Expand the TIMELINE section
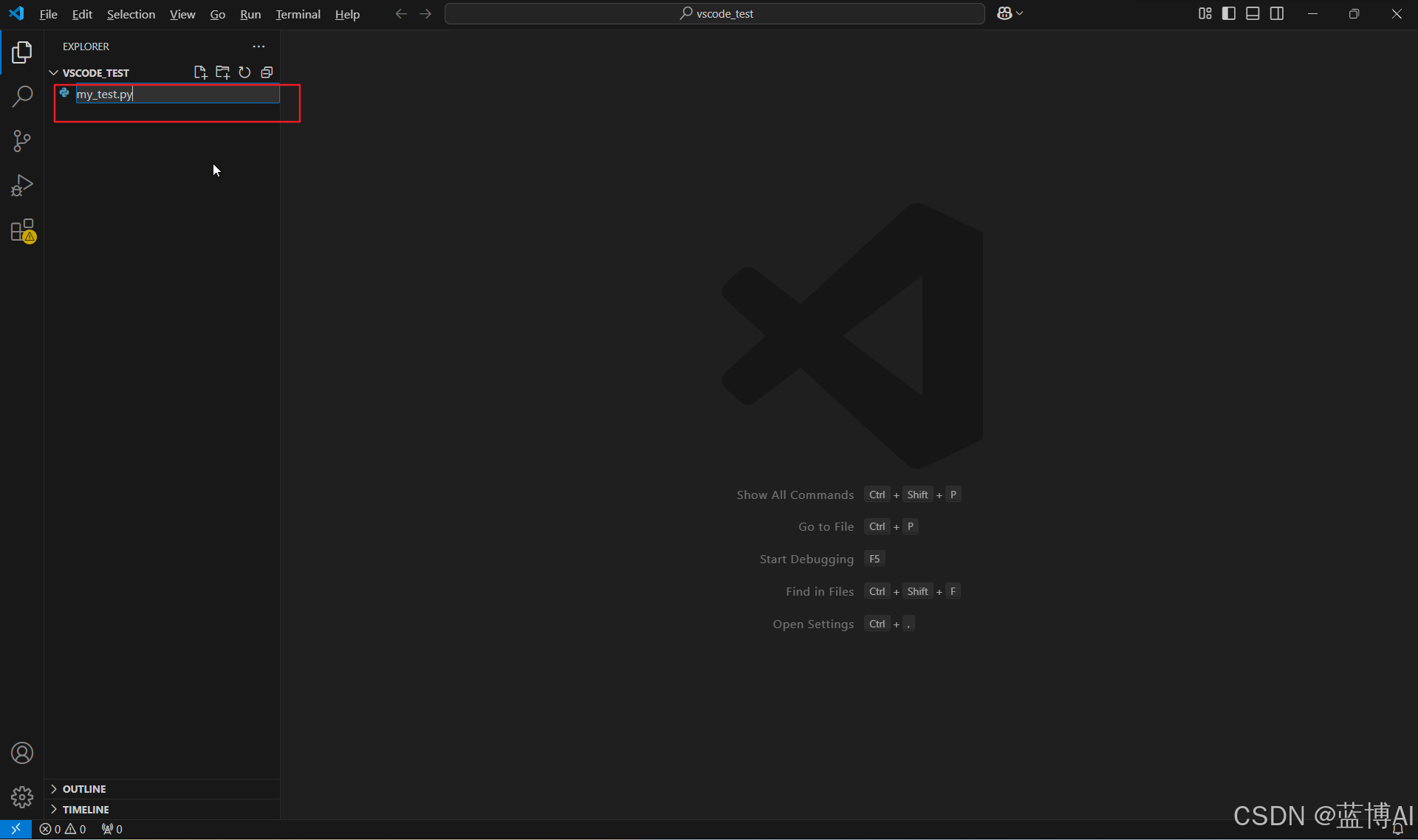The height and width of the screenshot is (840, 1418). 86,810
